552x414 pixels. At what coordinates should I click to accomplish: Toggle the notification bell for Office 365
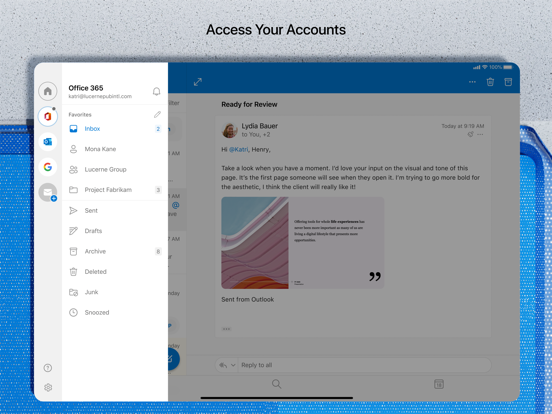point(157,92)
